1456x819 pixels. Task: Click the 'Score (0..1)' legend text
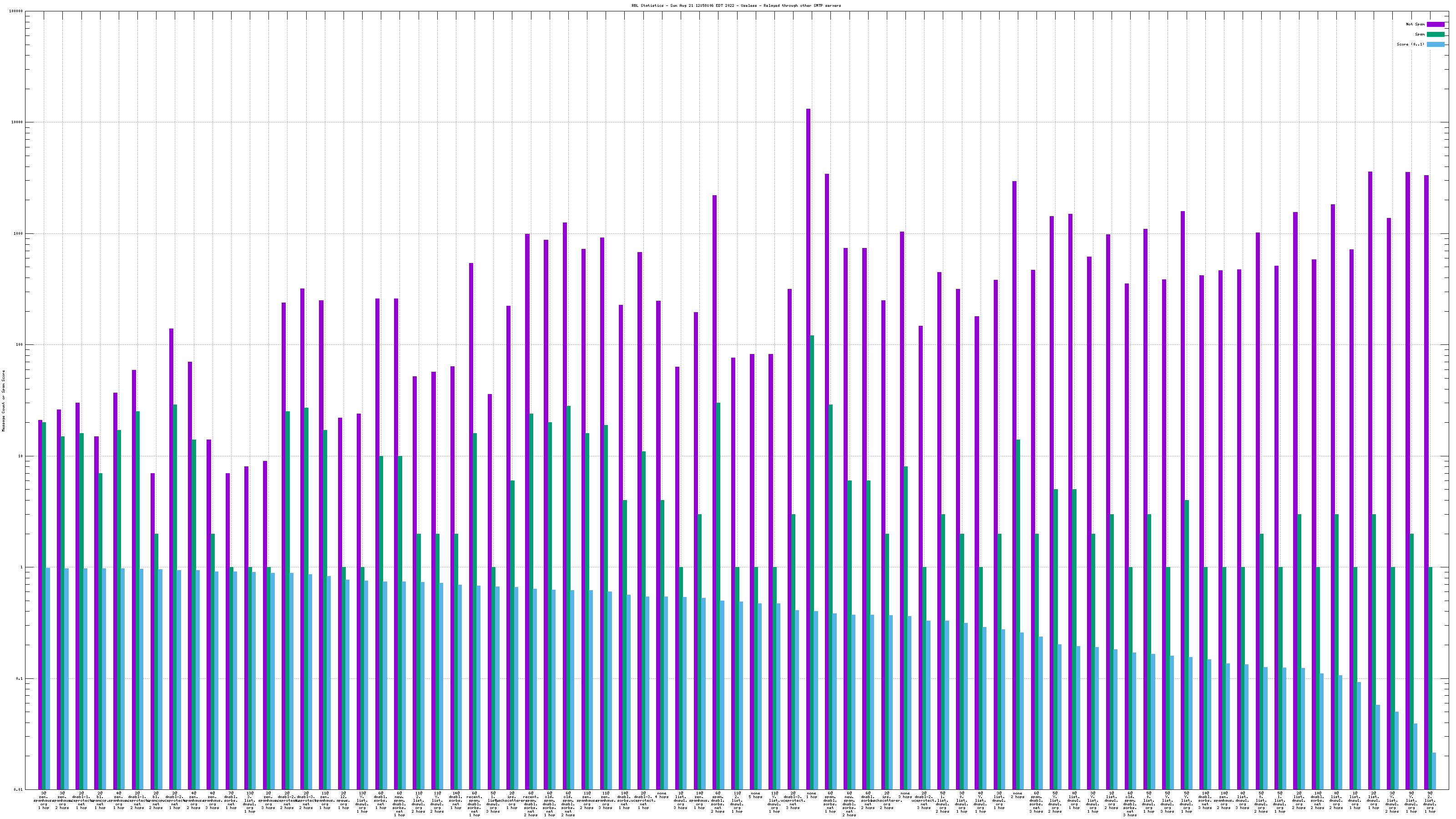point(1410,45)
